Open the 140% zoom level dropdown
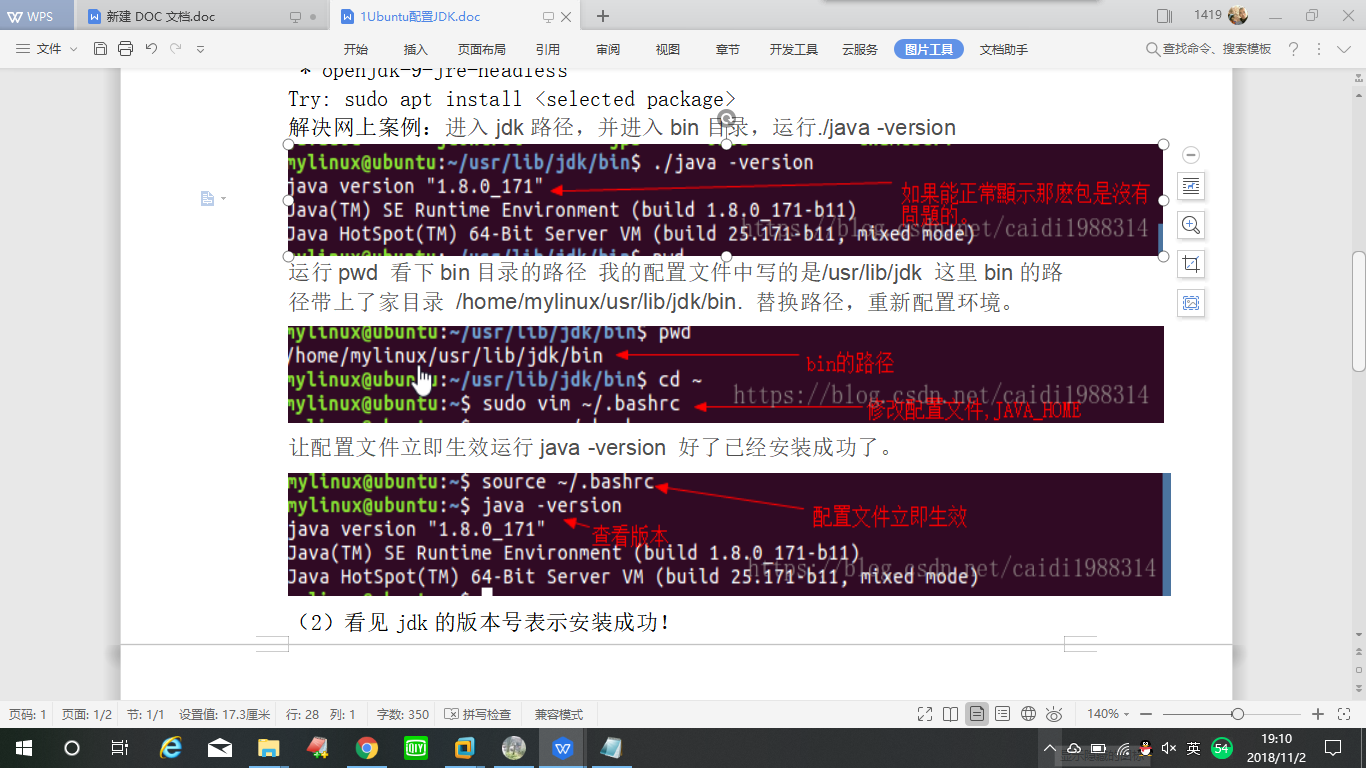Screen dimensions: 1366x768 tap(1106, 714)
